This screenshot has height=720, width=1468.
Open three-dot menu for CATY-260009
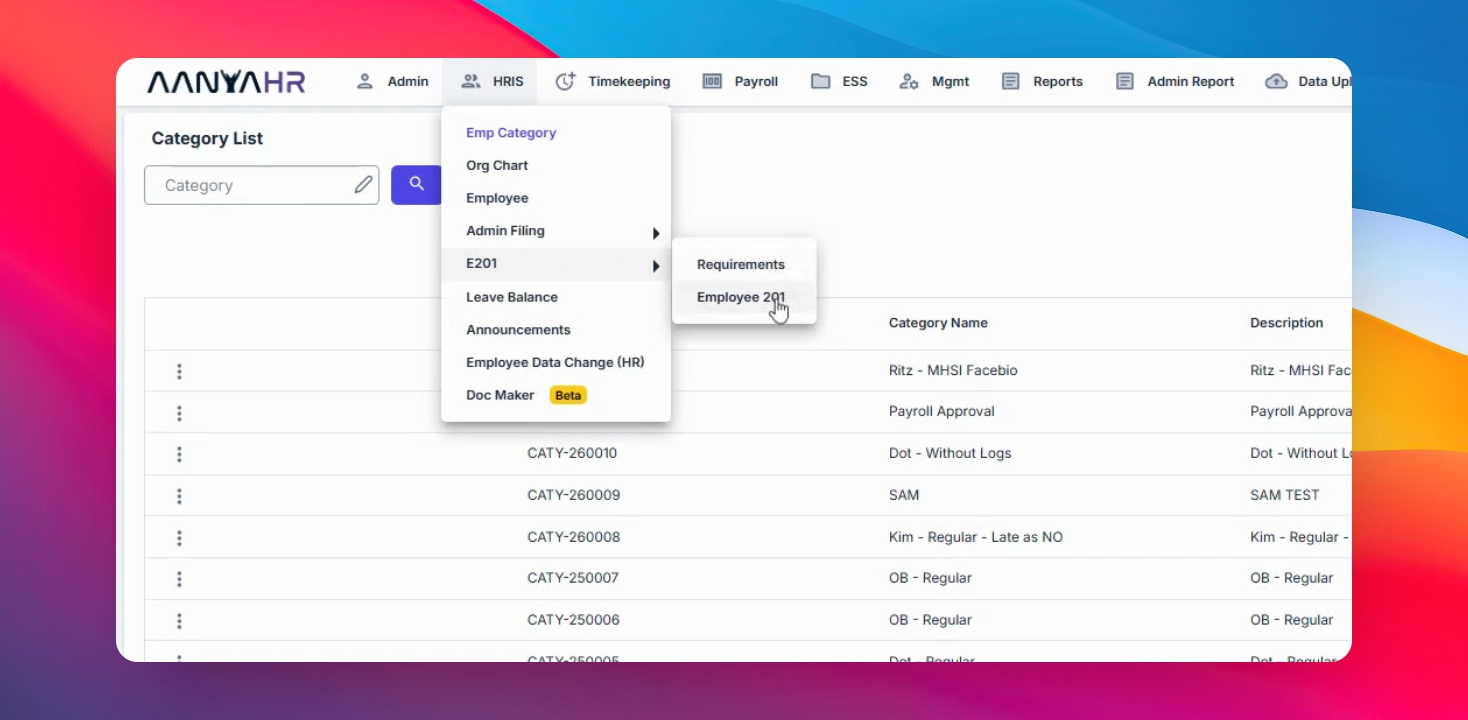pyautogui.click(x=179, y=496)
